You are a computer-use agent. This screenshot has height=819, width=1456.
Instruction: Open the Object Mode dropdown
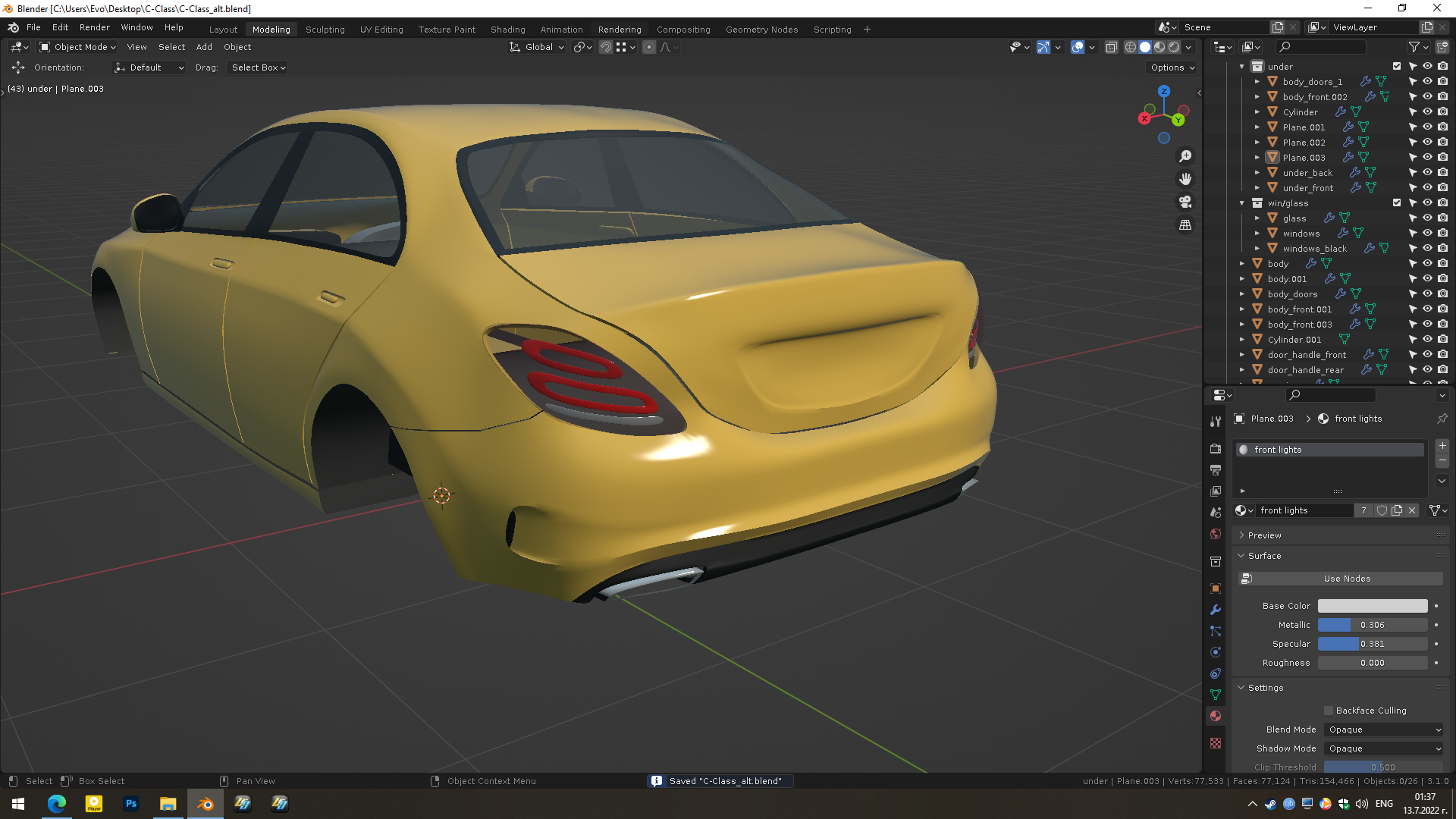78,47
